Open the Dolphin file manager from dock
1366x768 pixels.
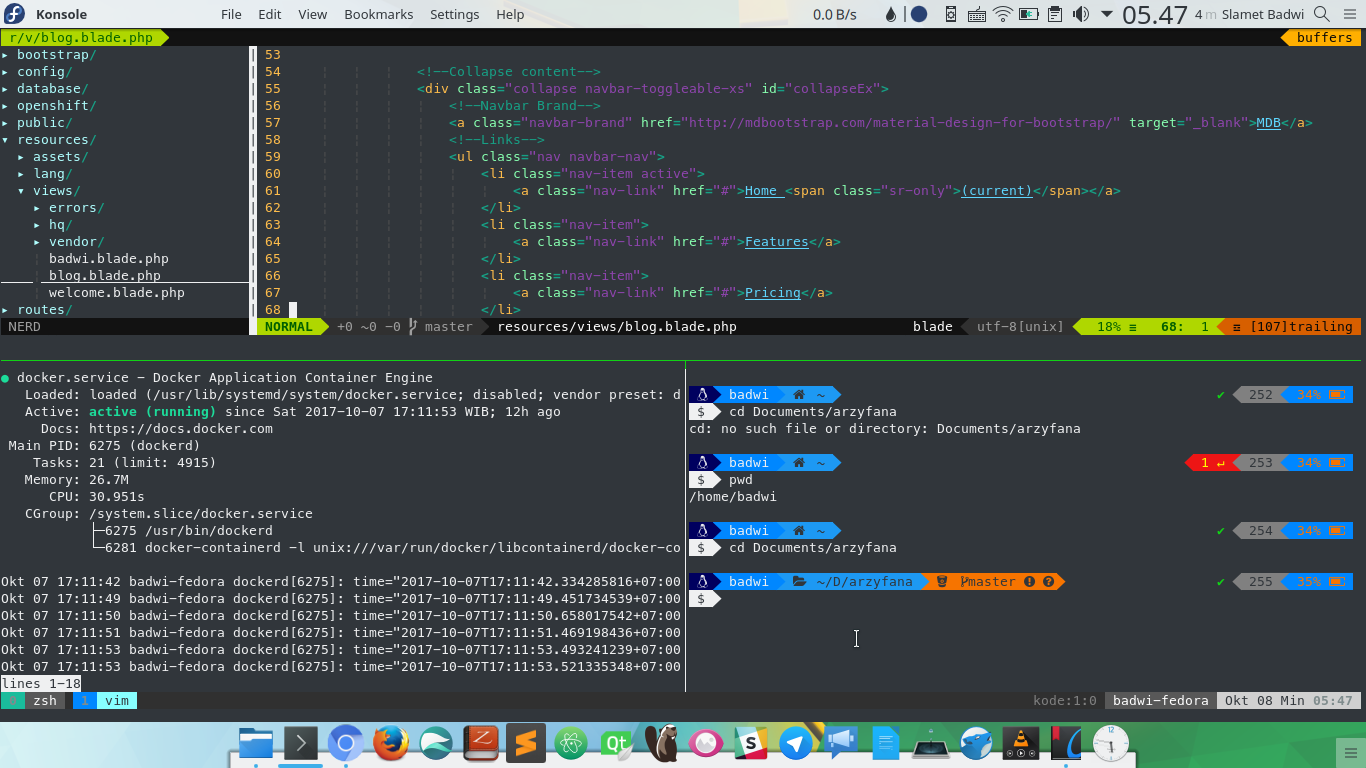[256, 743]
